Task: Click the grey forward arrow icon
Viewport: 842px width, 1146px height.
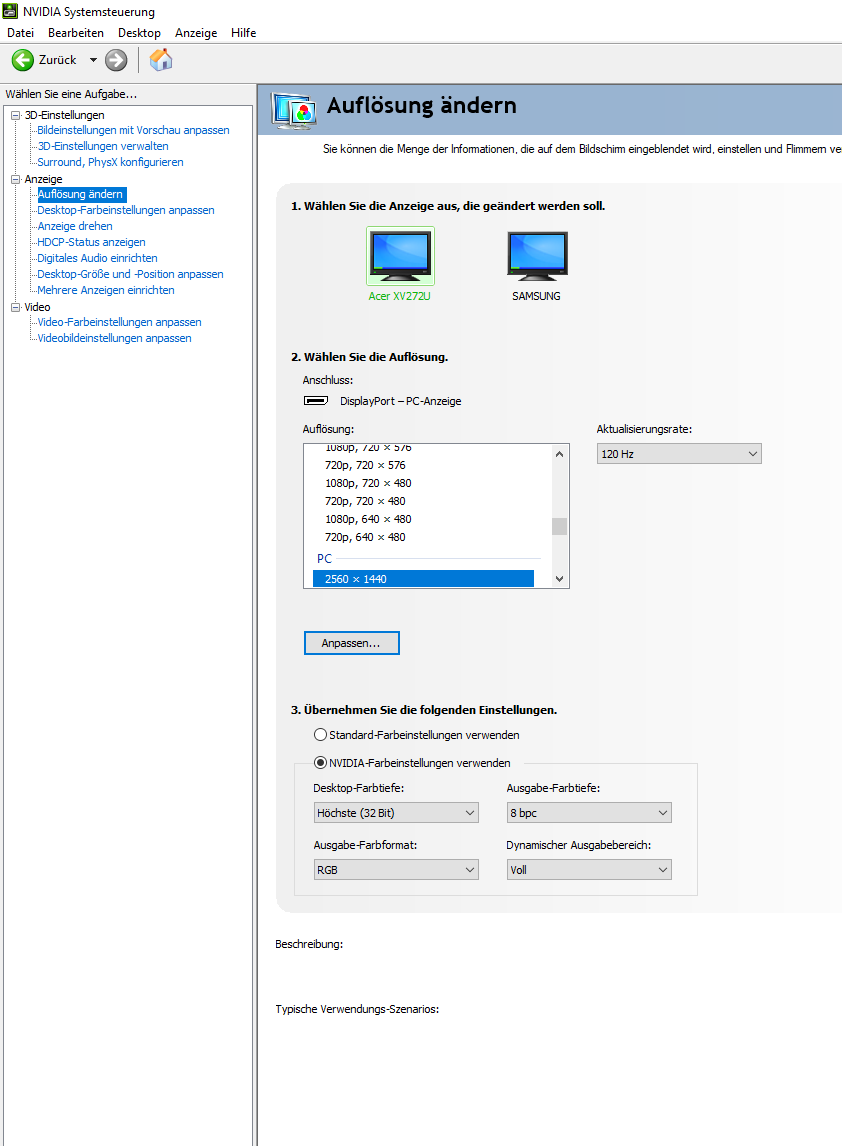Action: [116, 60]
